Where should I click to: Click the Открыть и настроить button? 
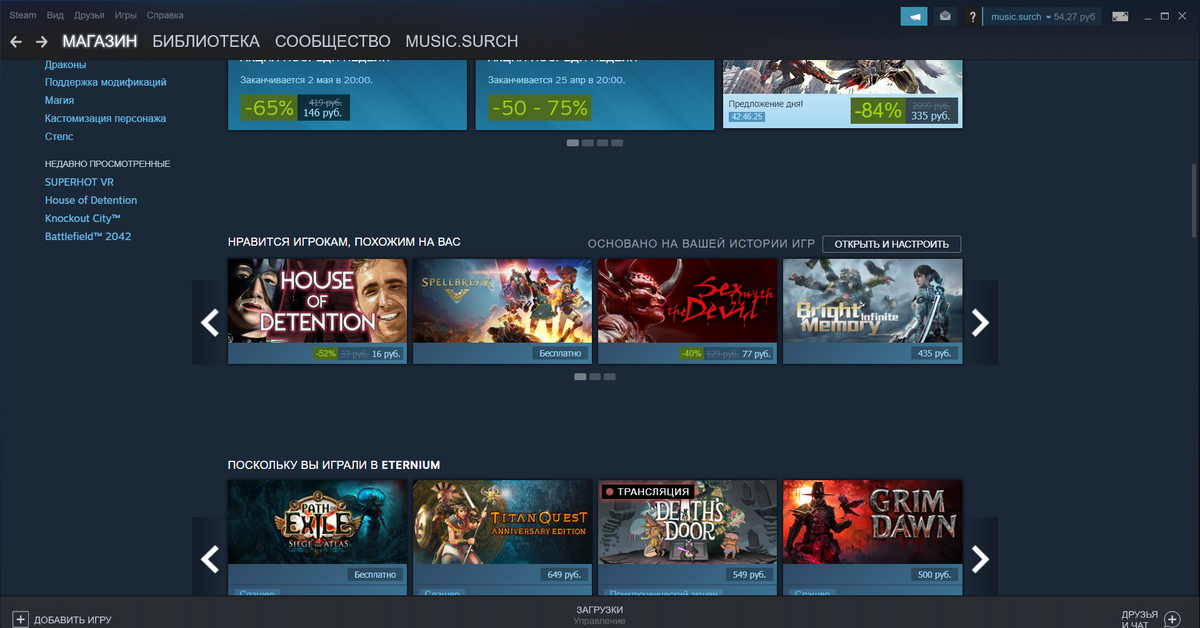point(892,244)
